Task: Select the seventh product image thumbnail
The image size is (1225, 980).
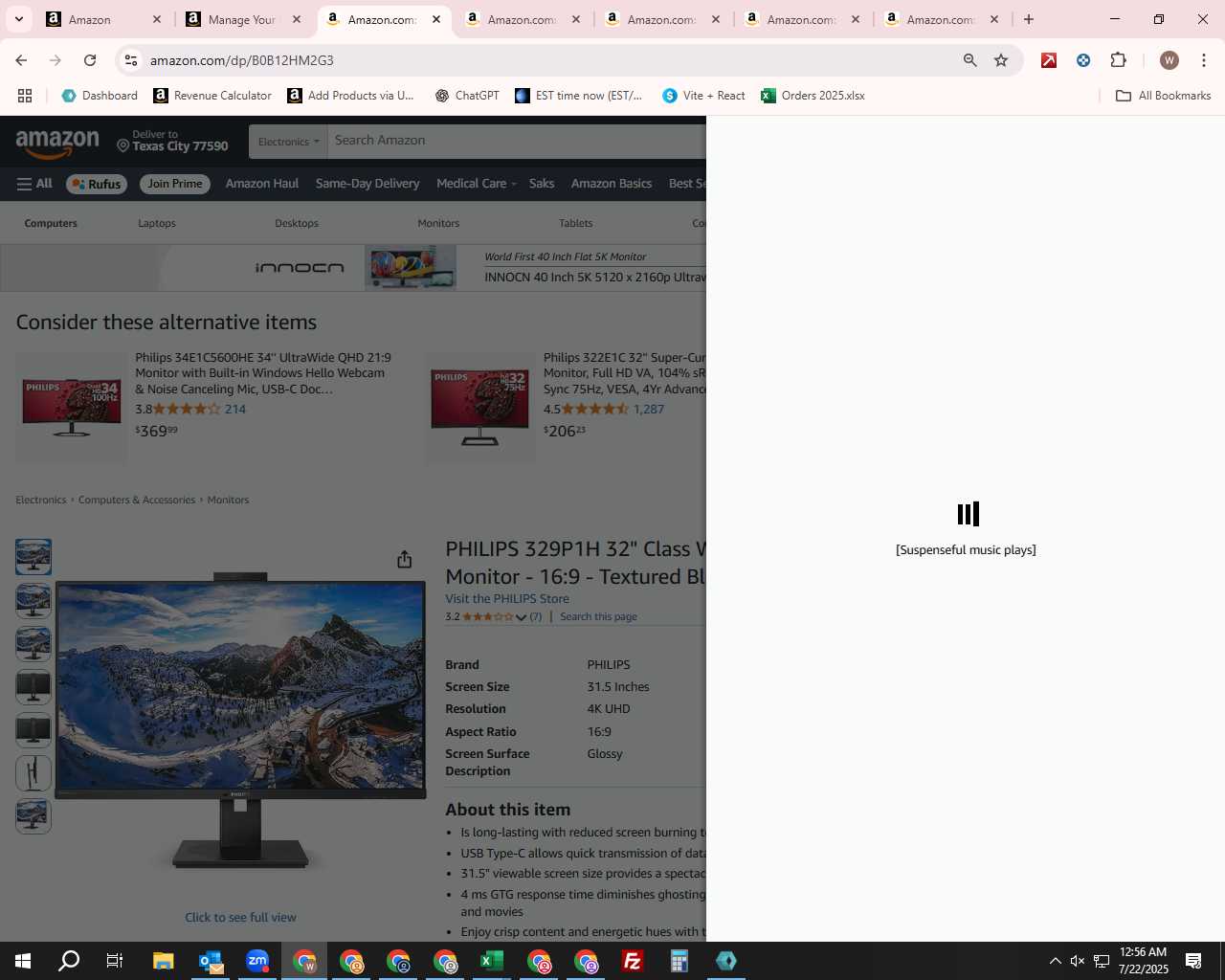Action: pyautogui.click(x=33, y=816)
